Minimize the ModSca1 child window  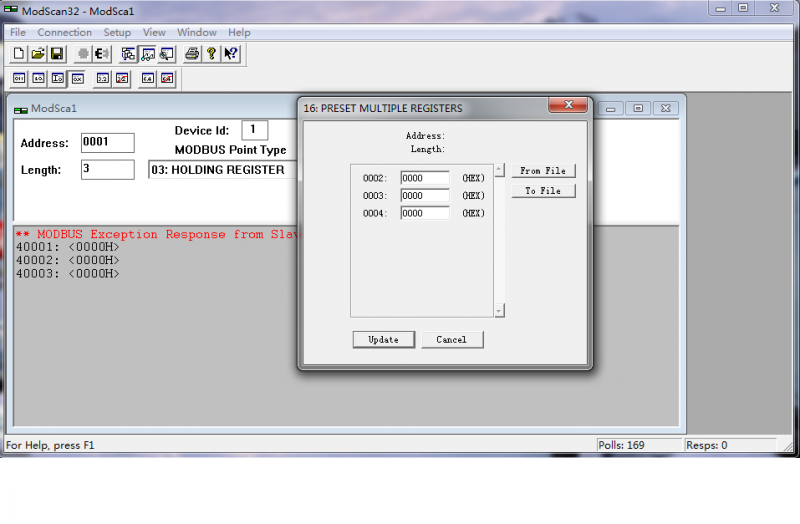point(610,109)
